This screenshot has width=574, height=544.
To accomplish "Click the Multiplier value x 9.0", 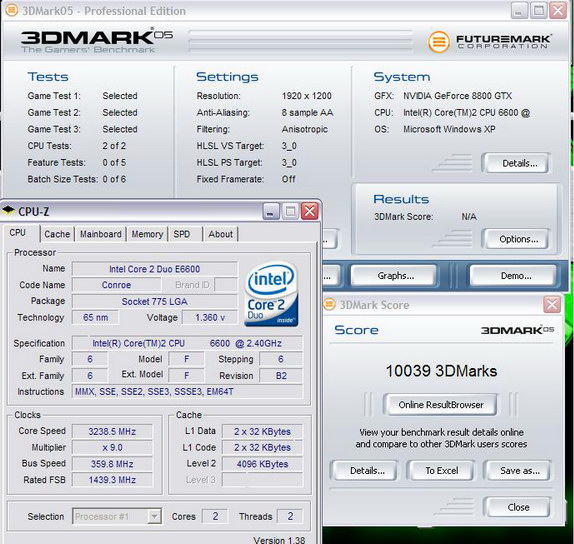I will click(x=112, y=448).
